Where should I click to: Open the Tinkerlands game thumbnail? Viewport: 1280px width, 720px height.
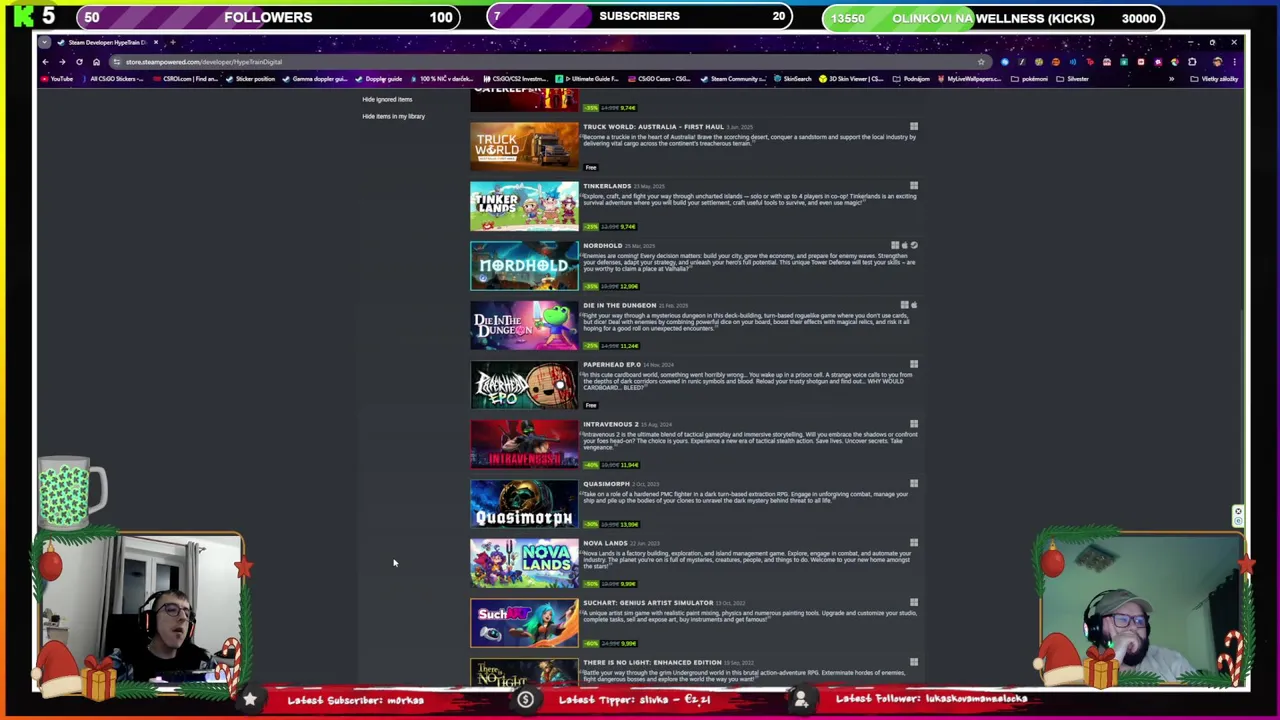(524, 206)
